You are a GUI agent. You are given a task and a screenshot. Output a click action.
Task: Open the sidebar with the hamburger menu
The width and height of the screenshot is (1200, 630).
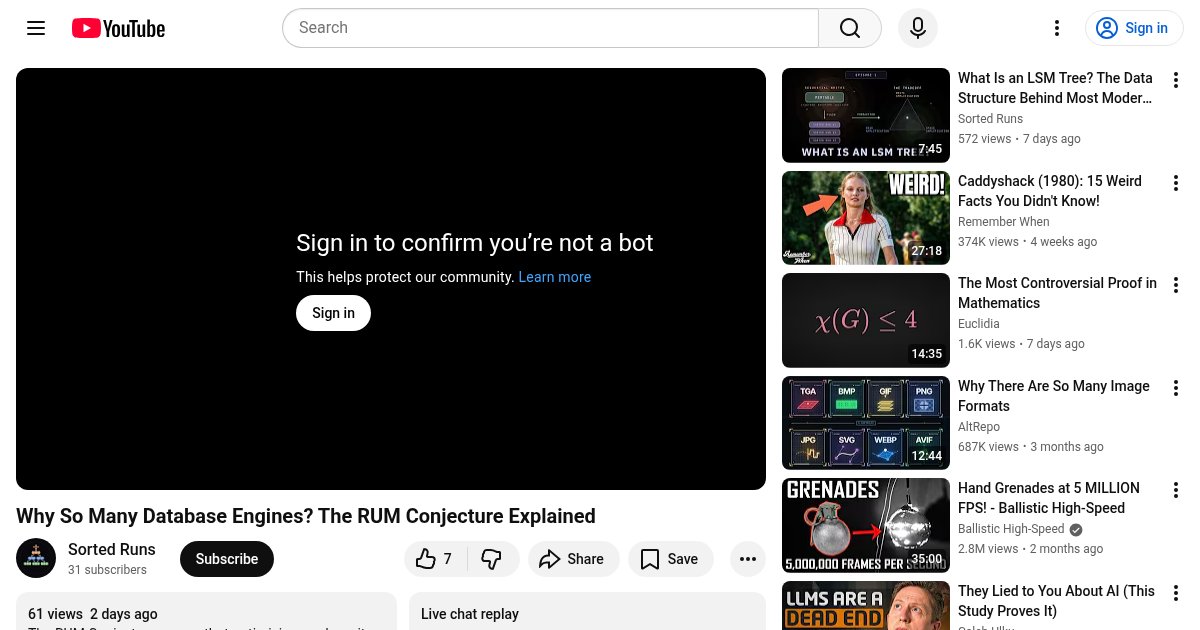[36, 28]
